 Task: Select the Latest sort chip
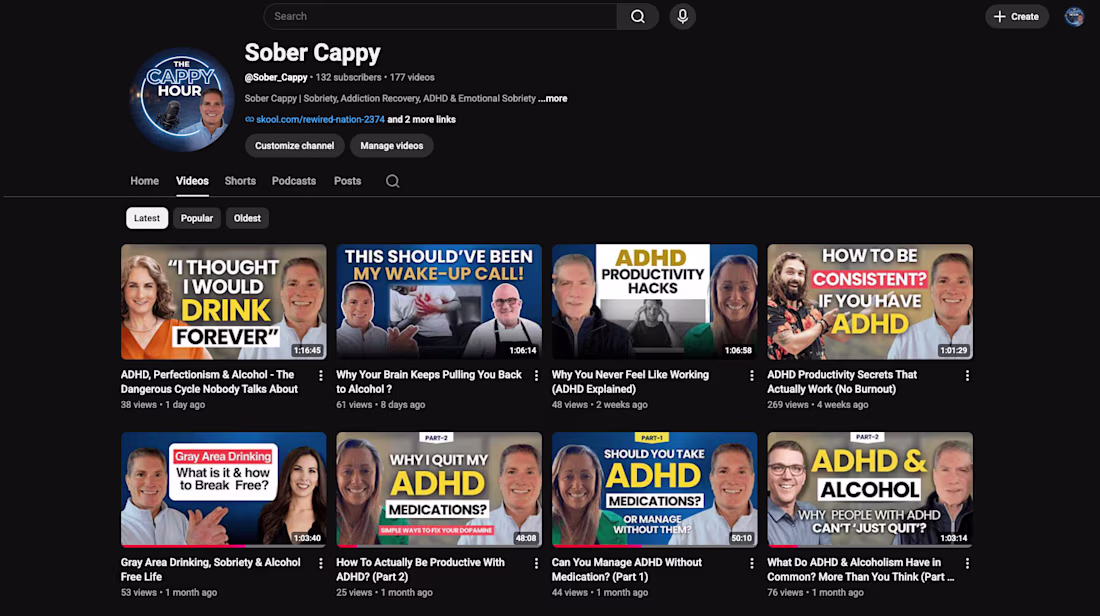click(x=147, y=218)
